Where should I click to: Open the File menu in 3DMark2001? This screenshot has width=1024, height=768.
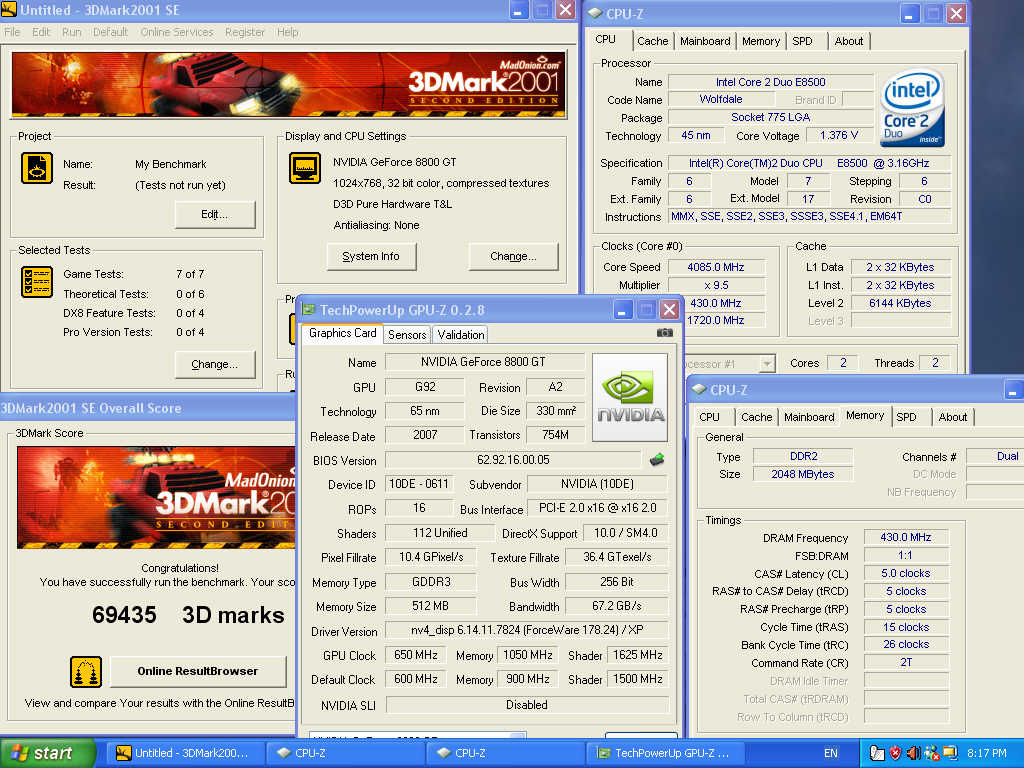(x=12, y=32)
